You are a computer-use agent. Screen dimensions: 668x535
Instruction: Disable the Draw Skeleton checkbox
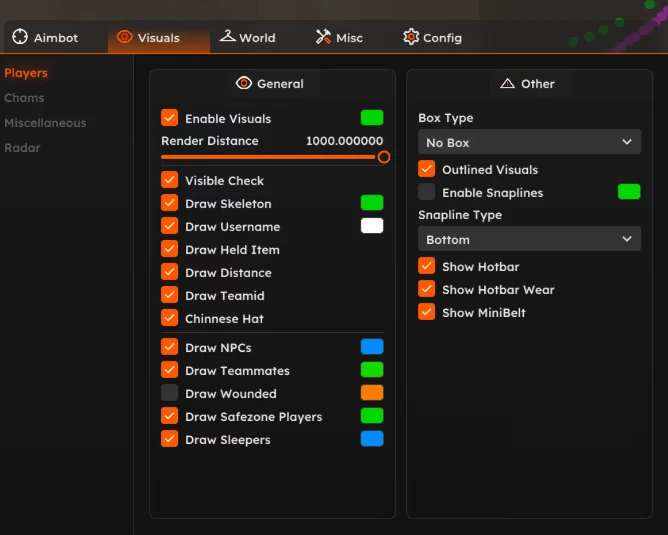pos(170,203)
